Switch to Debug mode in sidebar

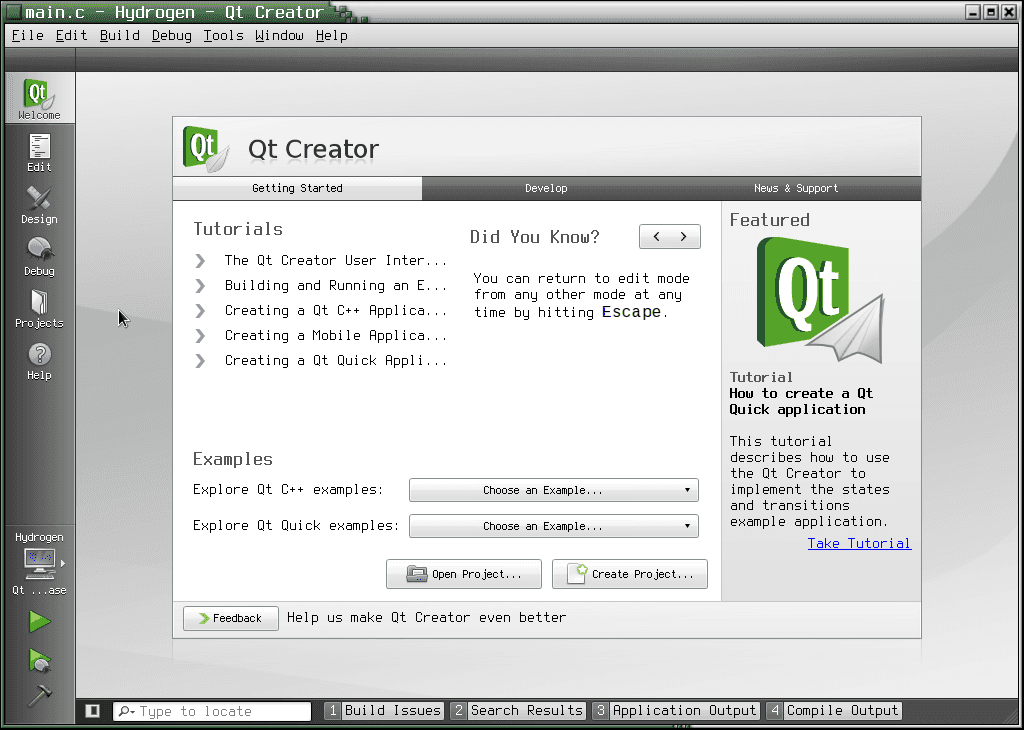(x=39, y=257)
